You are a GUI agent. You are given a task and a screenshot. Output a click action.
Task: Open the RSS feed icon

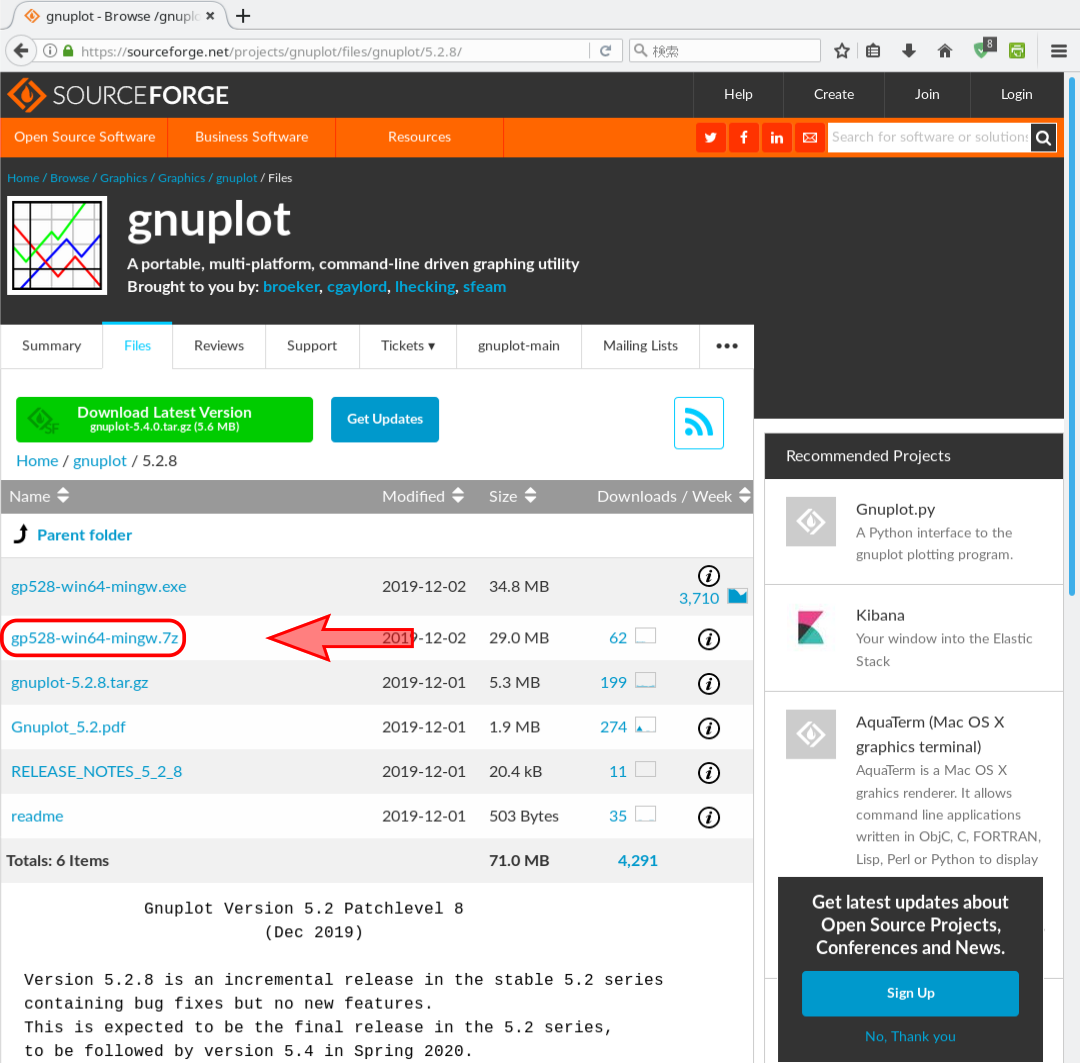(698, 423)
